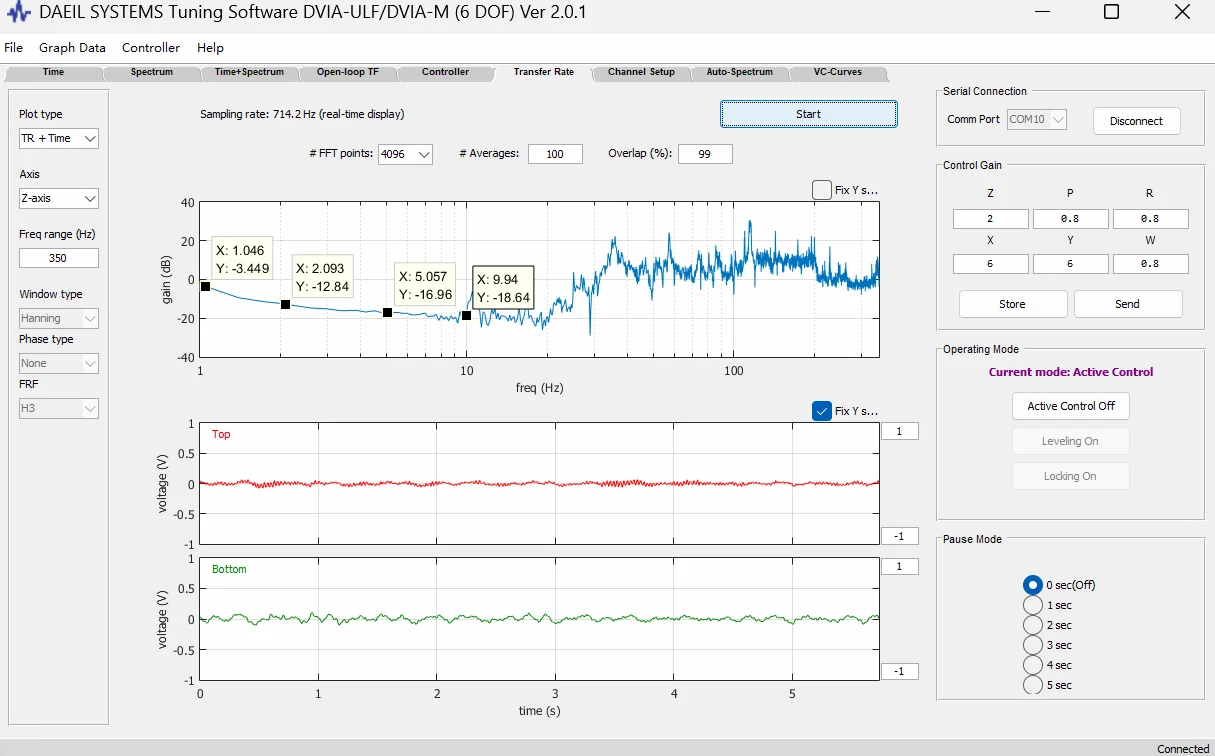1215x756 pixels.
Task: Open the File menu
Action: click(13, 48)
